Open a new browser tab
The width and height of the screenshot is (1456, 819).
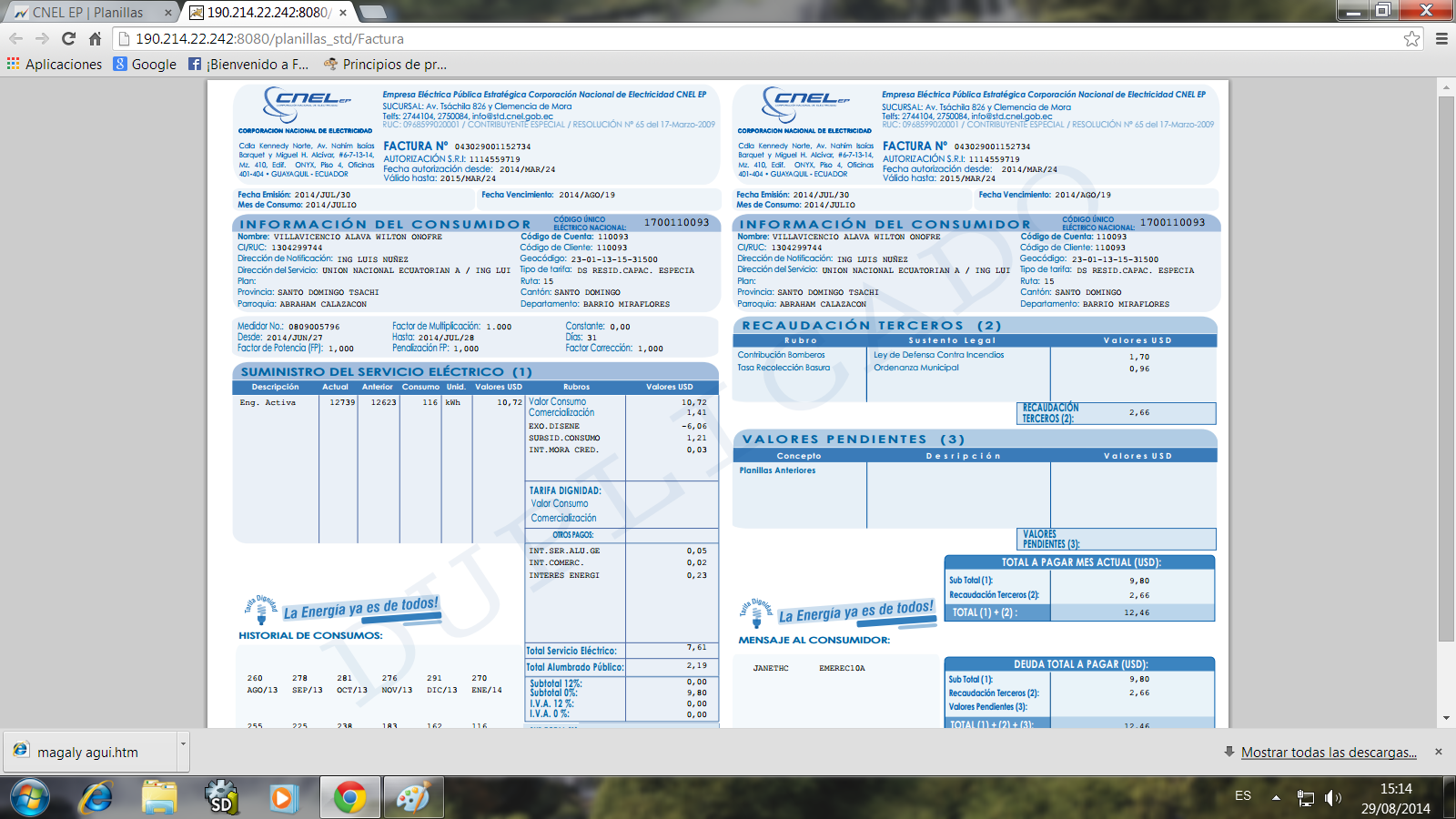(x=373, y=13)
